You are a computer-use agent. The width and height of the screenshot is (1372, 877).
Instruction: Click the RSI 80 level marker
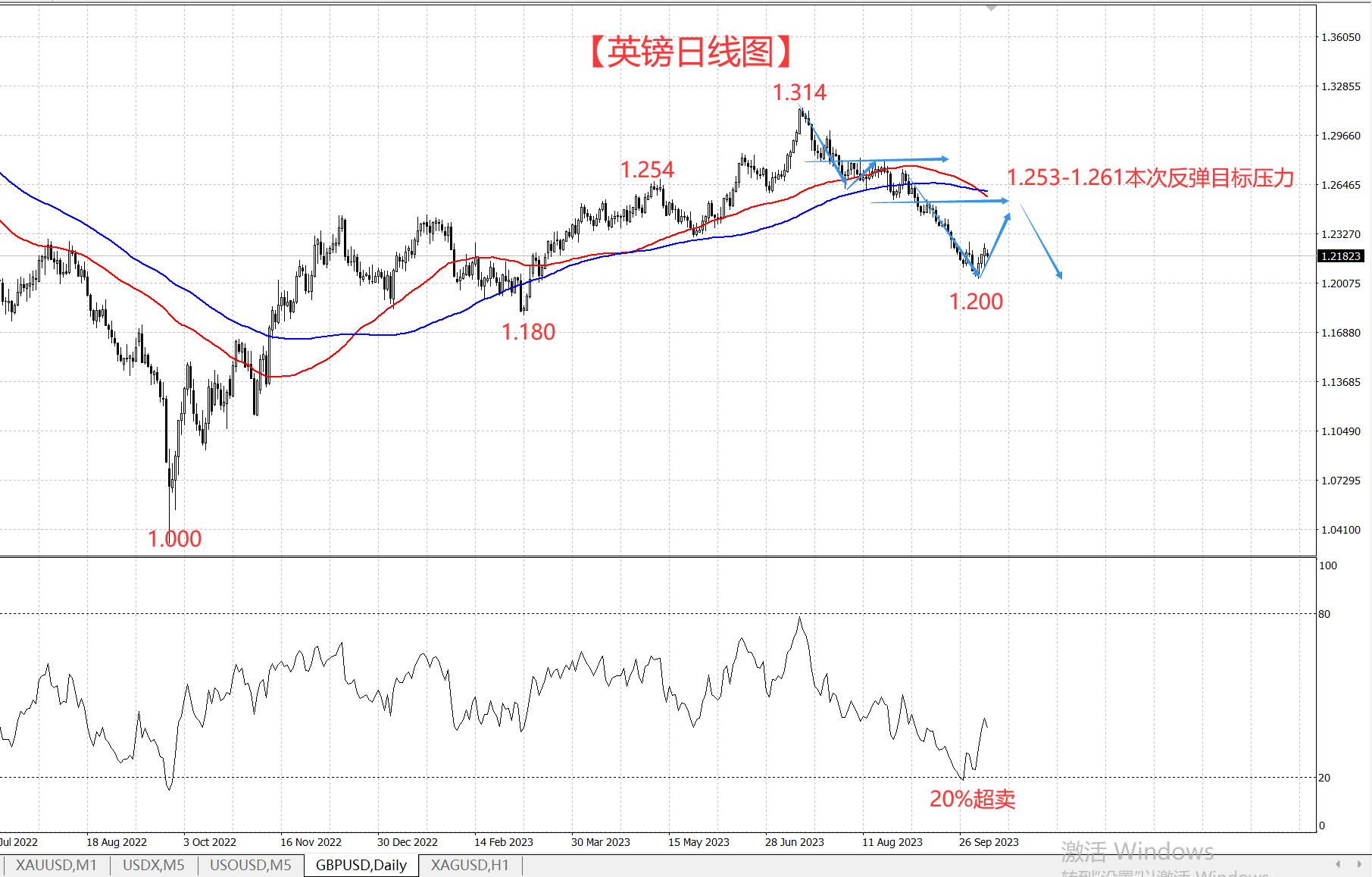coord(1324,614)
